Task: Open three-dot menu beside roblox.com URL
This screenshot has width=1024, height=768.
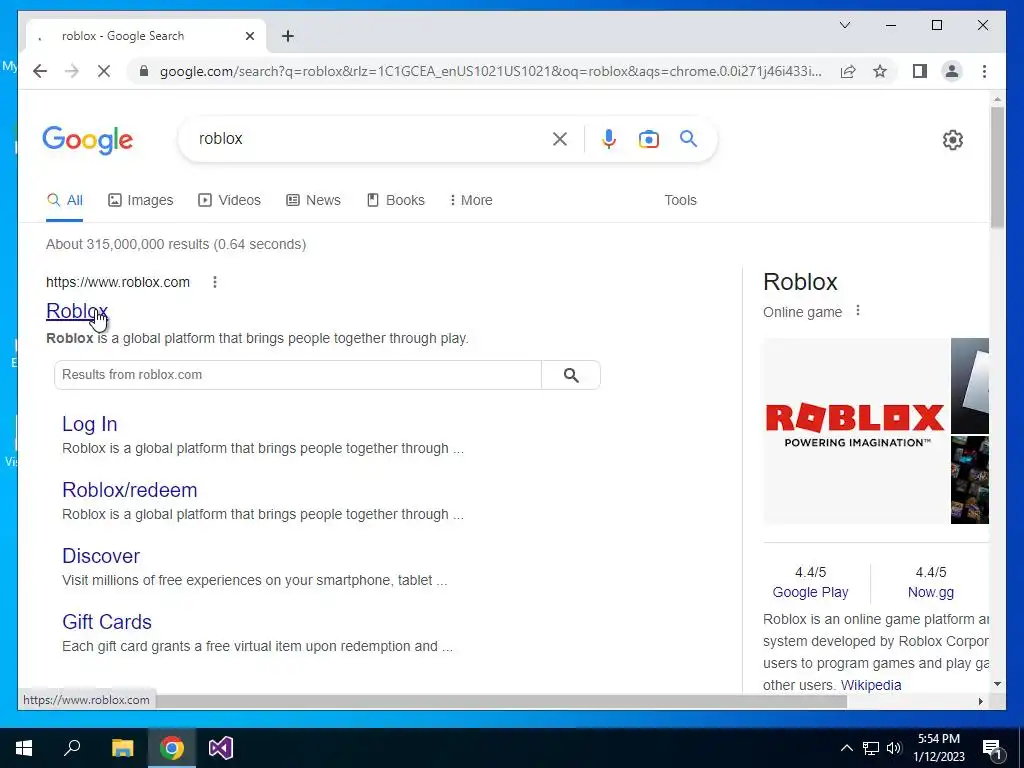Action: click(215, 282)
